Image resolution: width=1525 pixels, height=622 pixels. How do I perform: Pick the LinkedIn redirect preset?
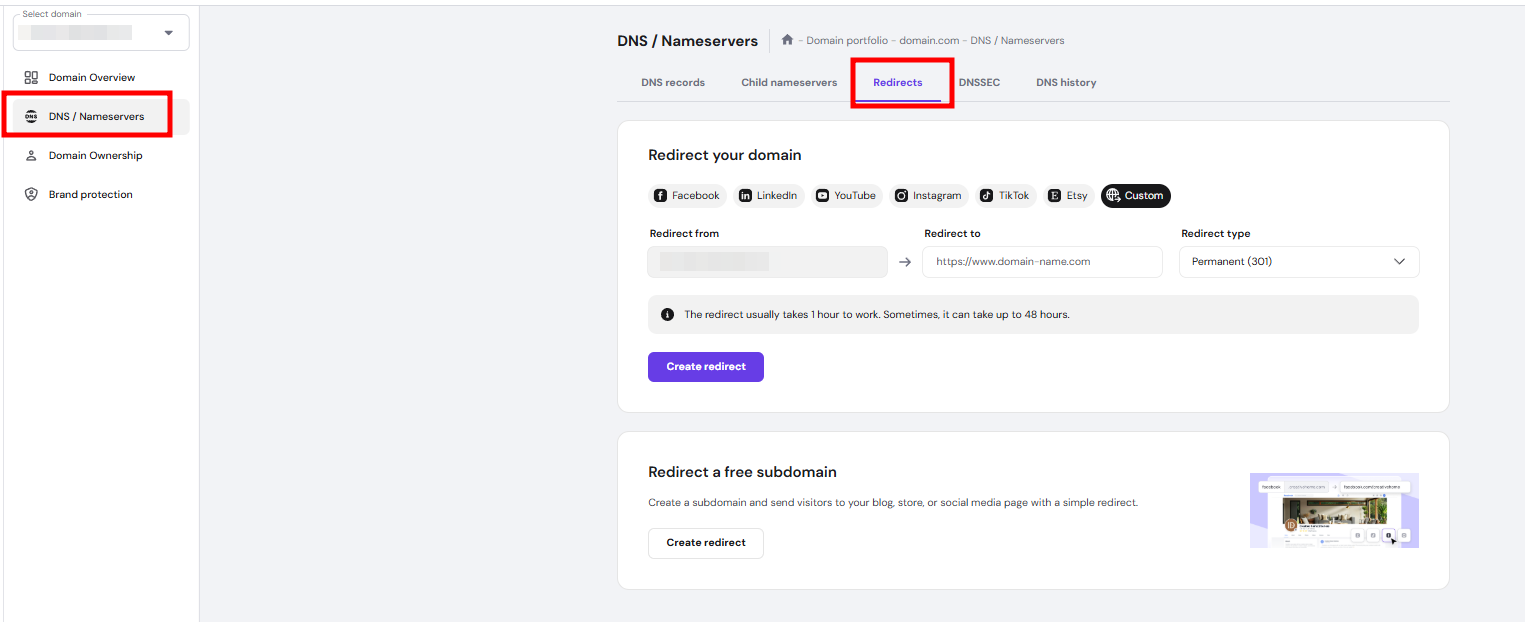(768, 195)
